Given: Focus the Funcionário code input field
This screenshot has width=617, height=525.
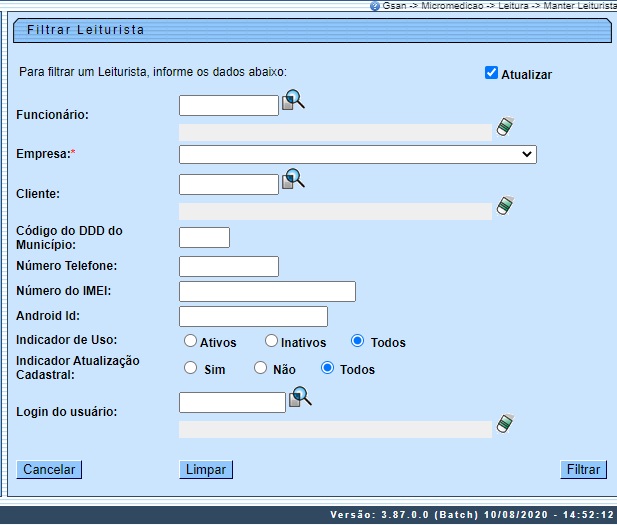Looking at the screenshot, I should (x=229, y=105).
